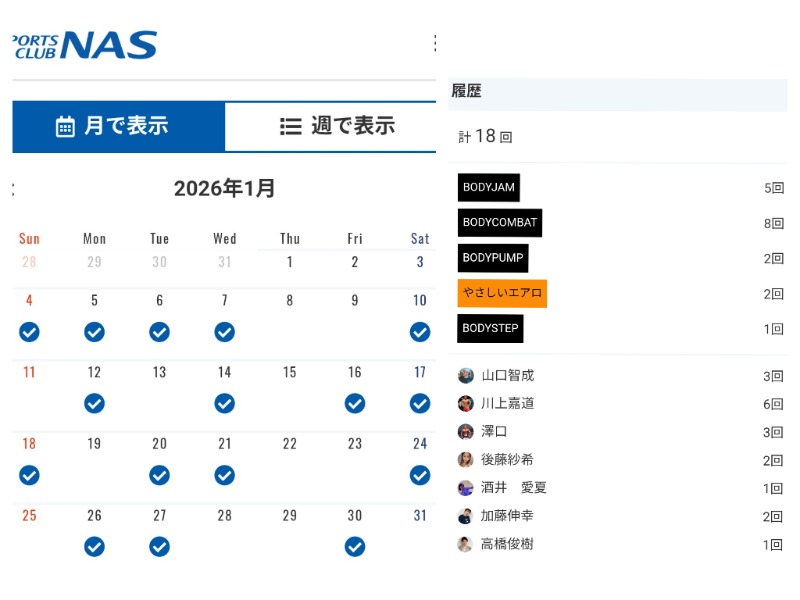Click the avatar next to 加藤伸幸
Image resolution: width=800 pixels, height=600 pixels.
tap(466, 516)
